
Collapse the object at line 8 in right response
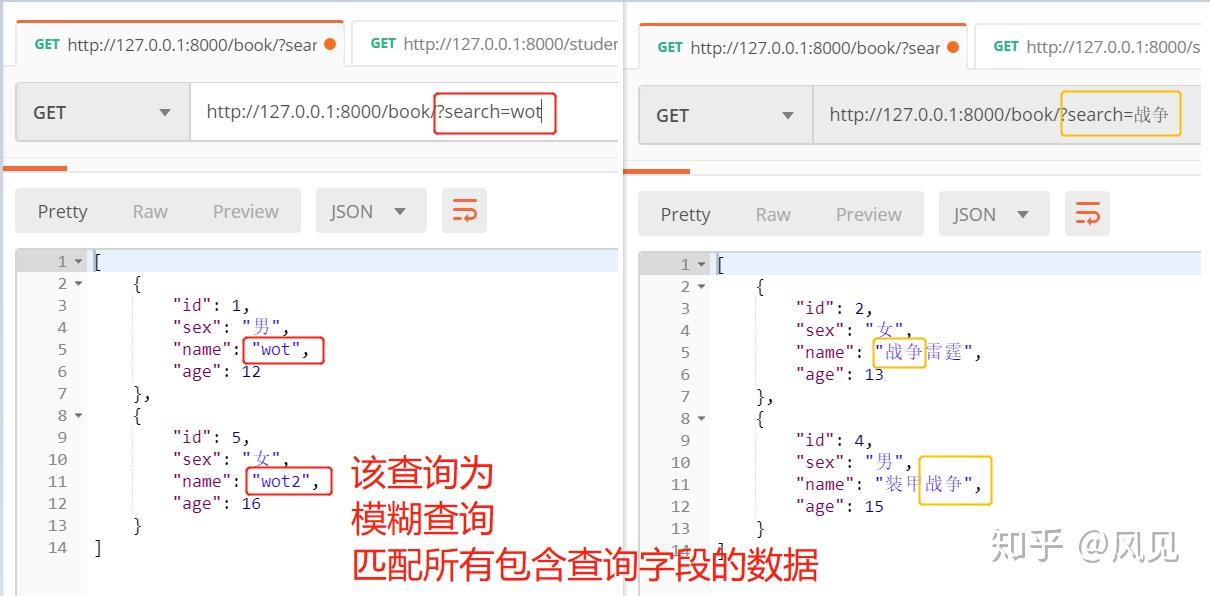point(700,418)
